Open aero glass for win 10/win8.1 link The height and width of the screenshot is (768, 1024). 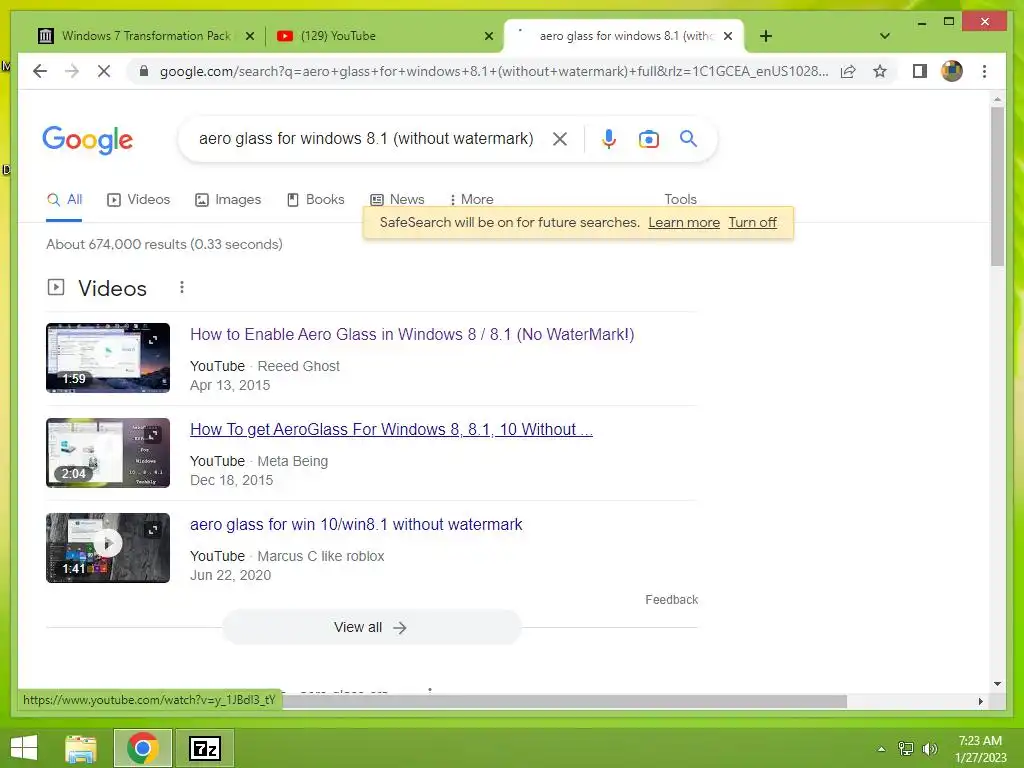click(356, 524)
